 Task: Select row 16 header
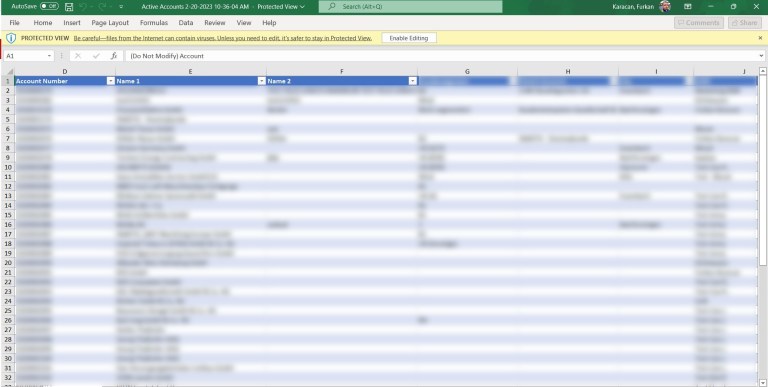(7, 224)
